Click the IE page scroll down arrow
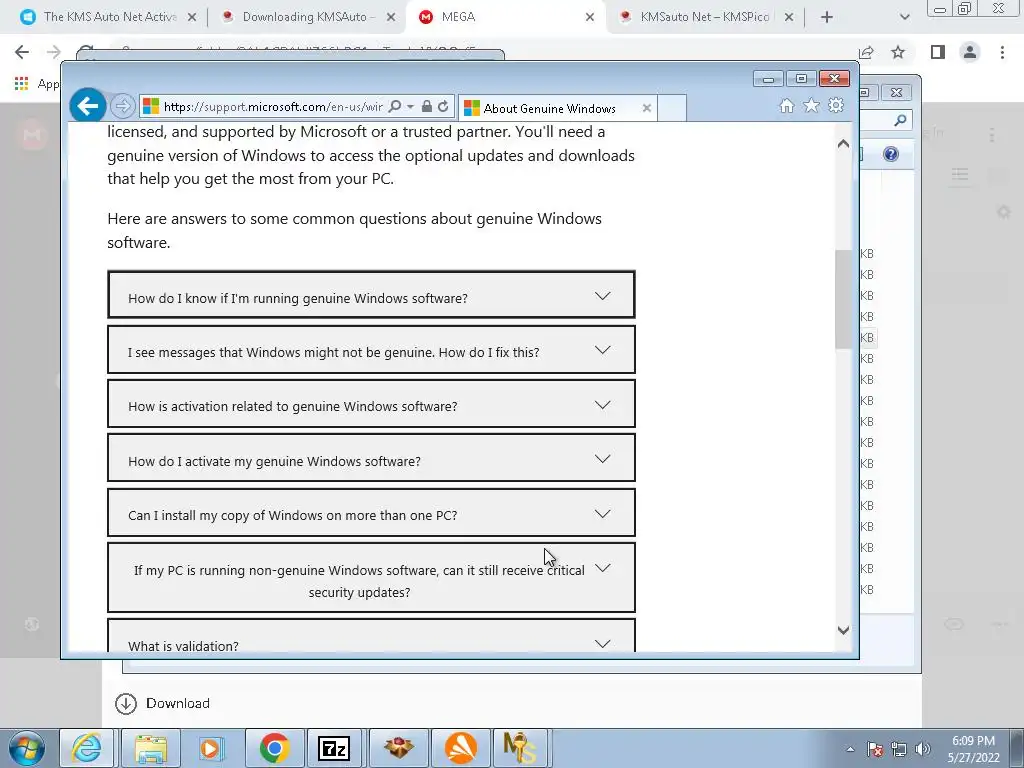This screenshot has height=768, width=1024. tap(843, 630)
